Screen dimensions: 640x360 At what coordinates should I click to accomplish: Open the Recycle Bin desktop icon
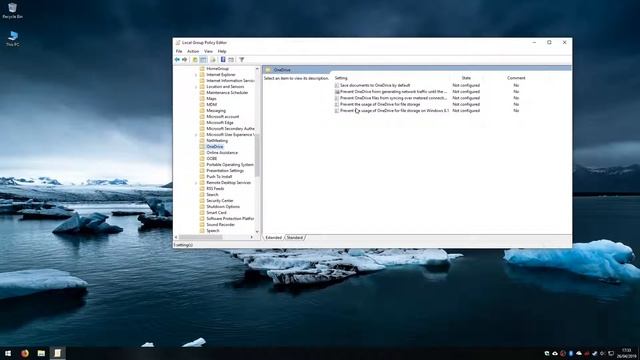click(x=12, y=11)
